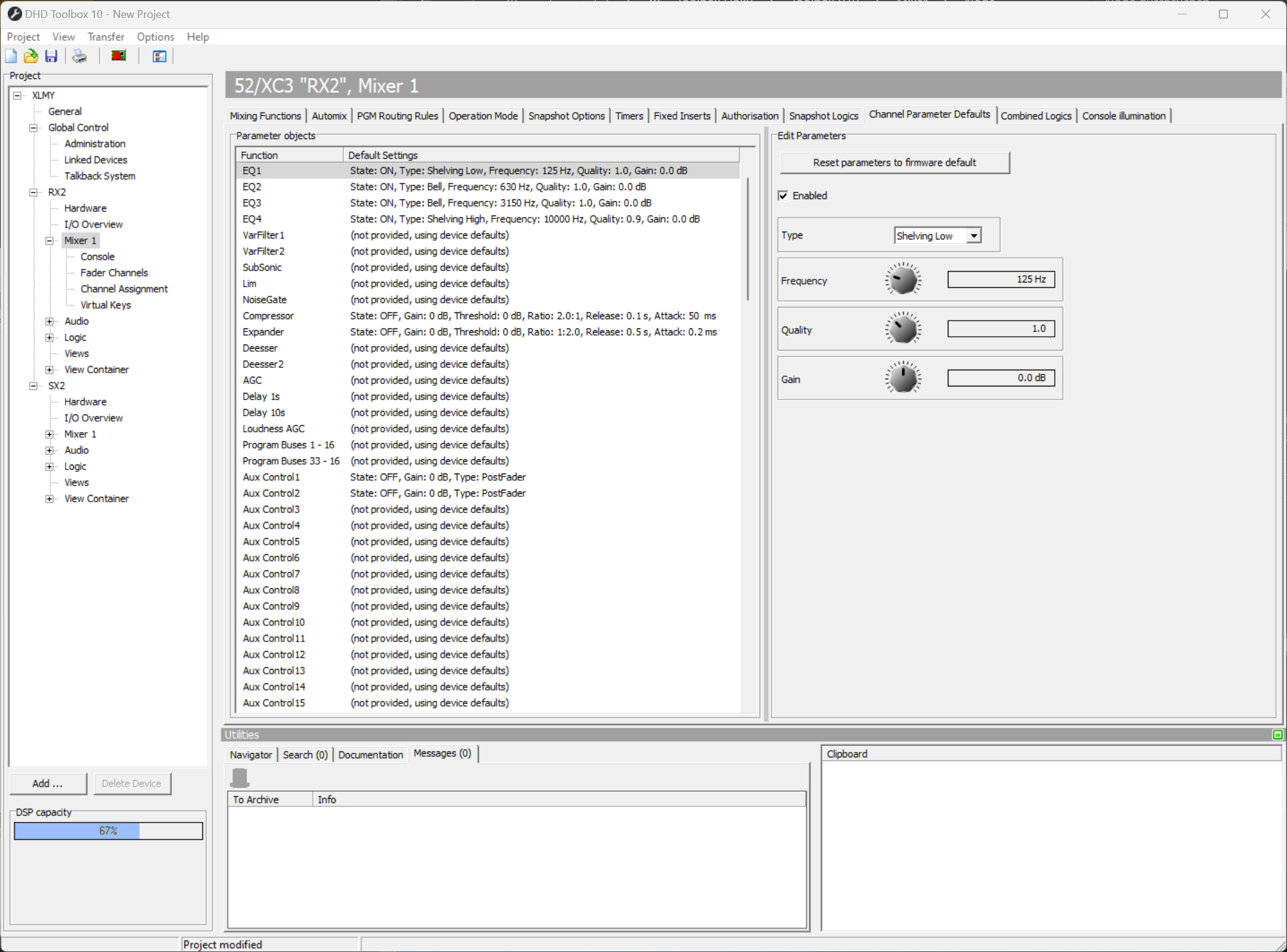This screenshot has width=1287, height=952.
Task: Click the red device transfer toolbar icon
Action: pyautogui.click(x=118, y=56)
